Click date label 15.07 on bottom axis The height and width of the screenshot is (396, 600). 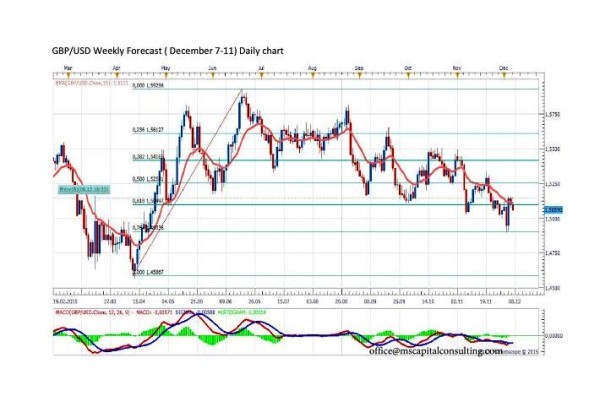(284, 302)
